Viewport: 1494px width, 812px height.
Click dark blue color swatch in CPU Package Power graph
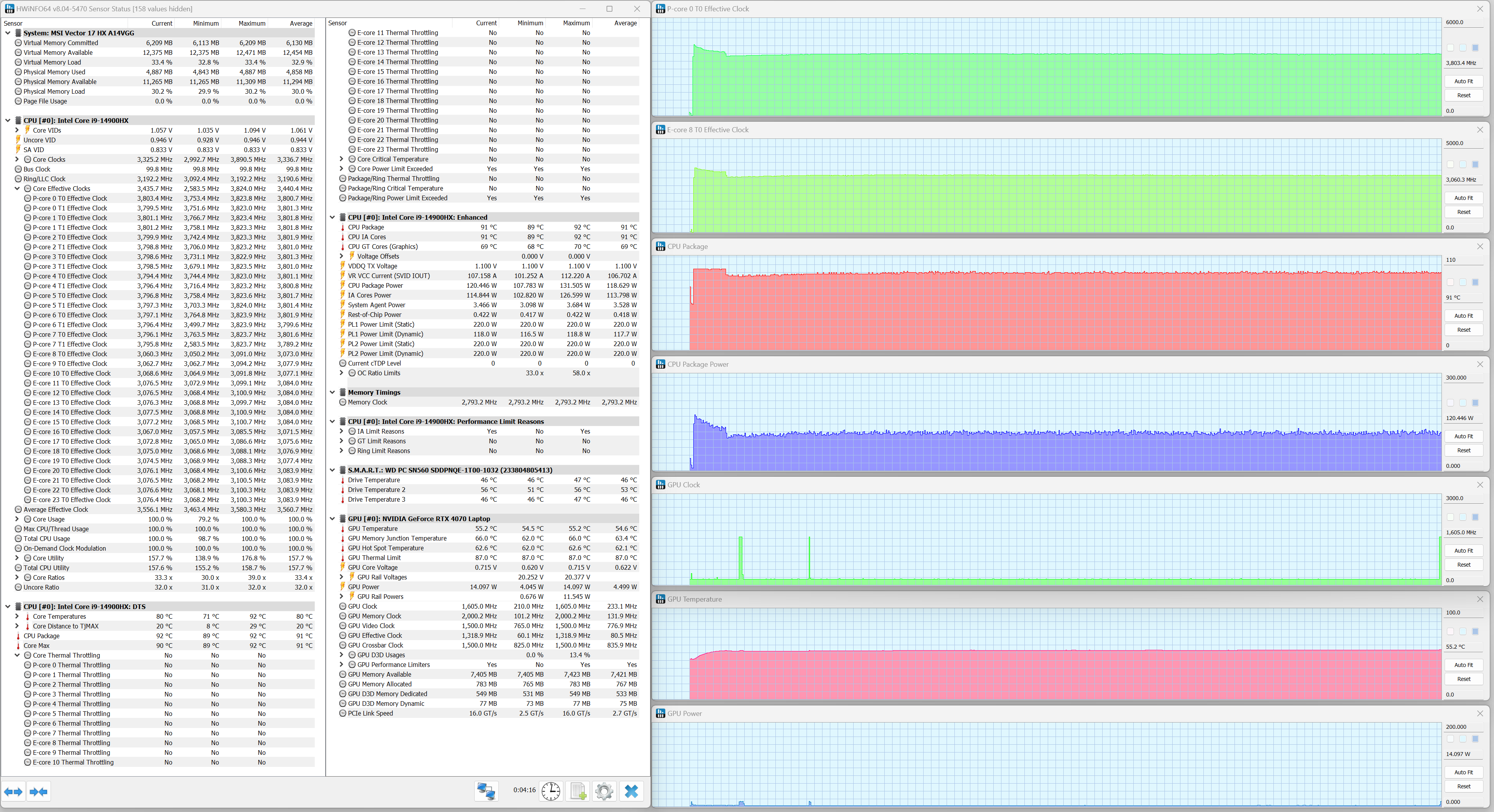tap(1475, 403)
